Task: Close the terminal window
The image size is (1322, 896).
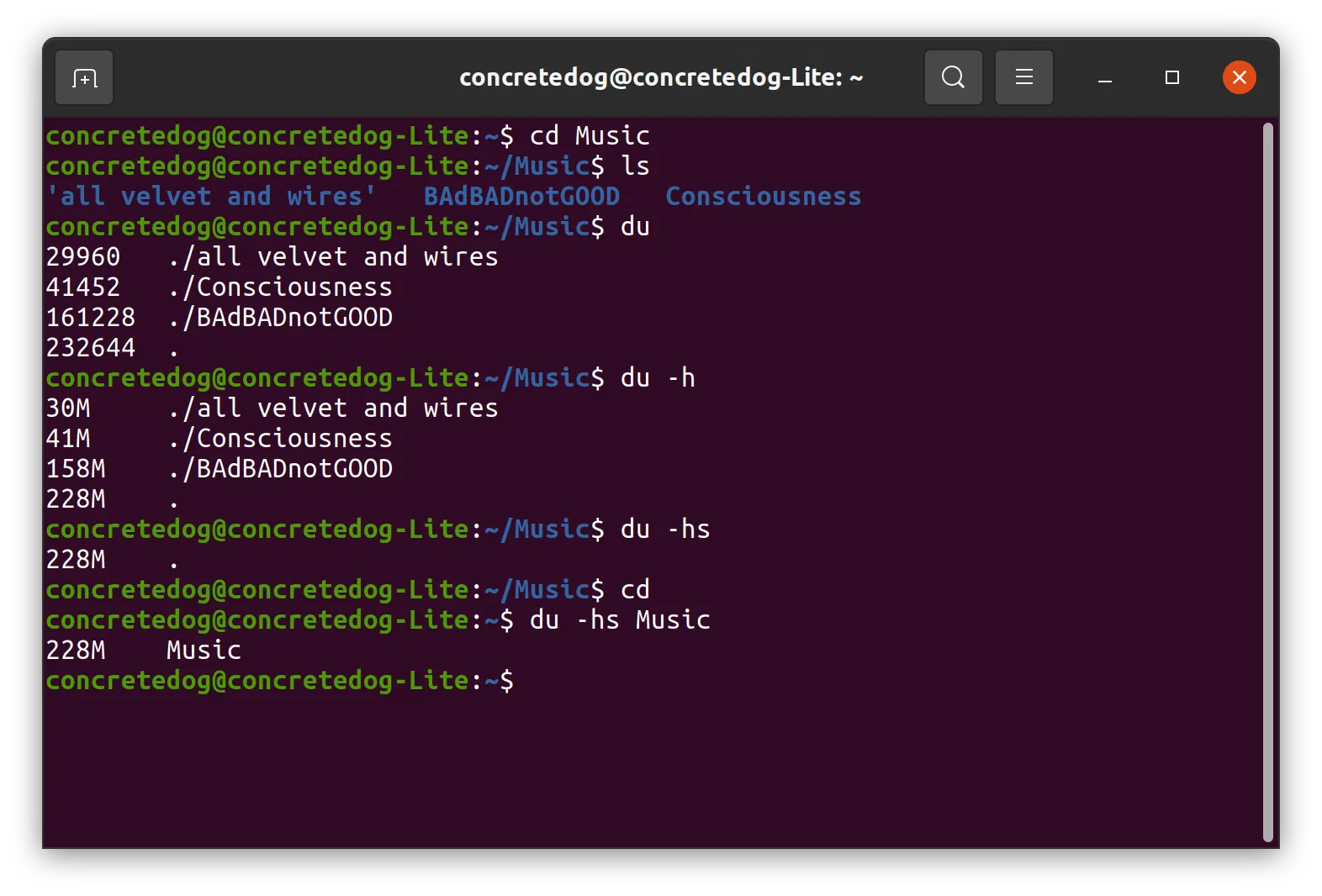Action: pos(1239,78)
